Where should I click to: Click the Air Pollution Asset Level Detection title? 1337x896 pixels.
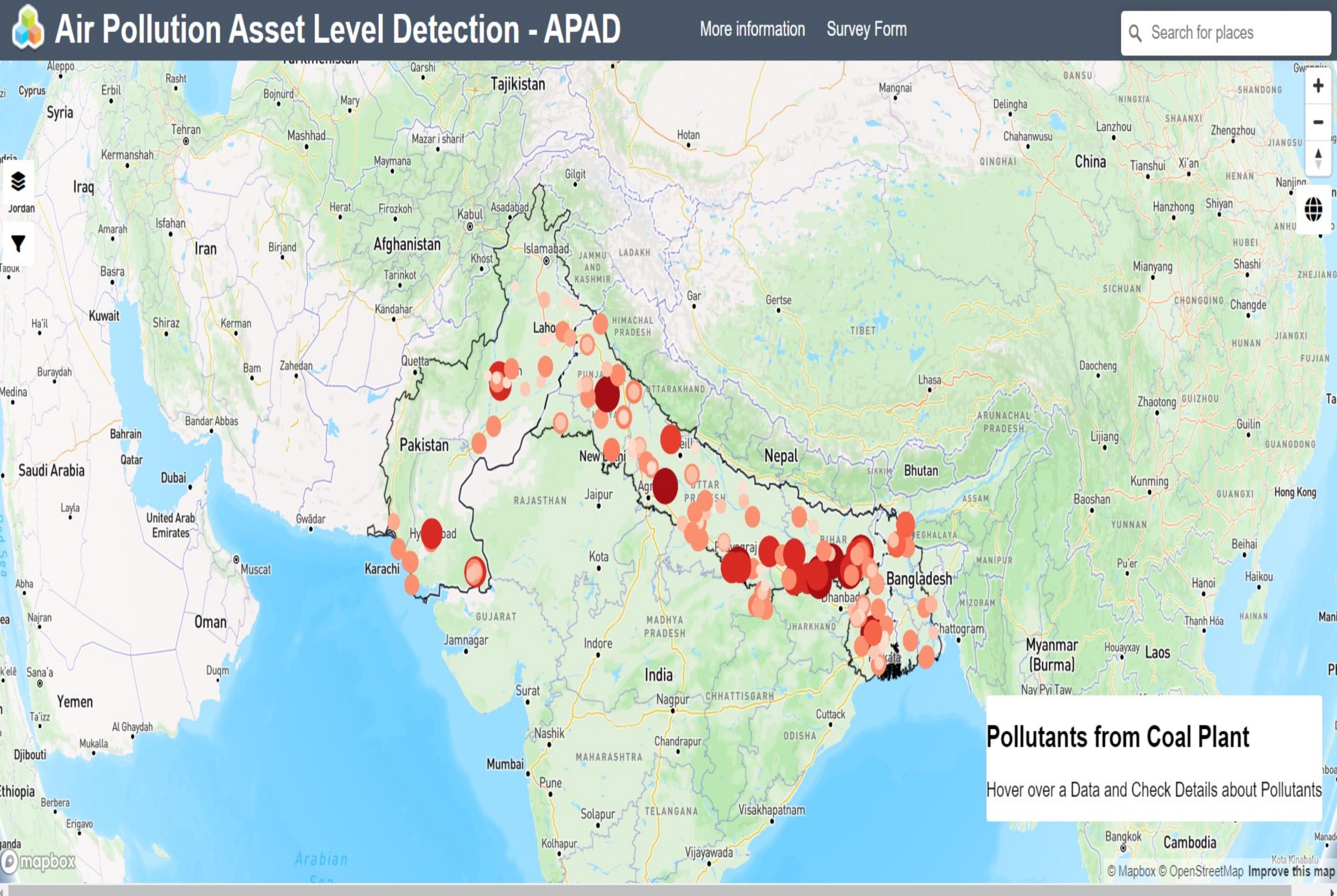(x=338, y=29)
